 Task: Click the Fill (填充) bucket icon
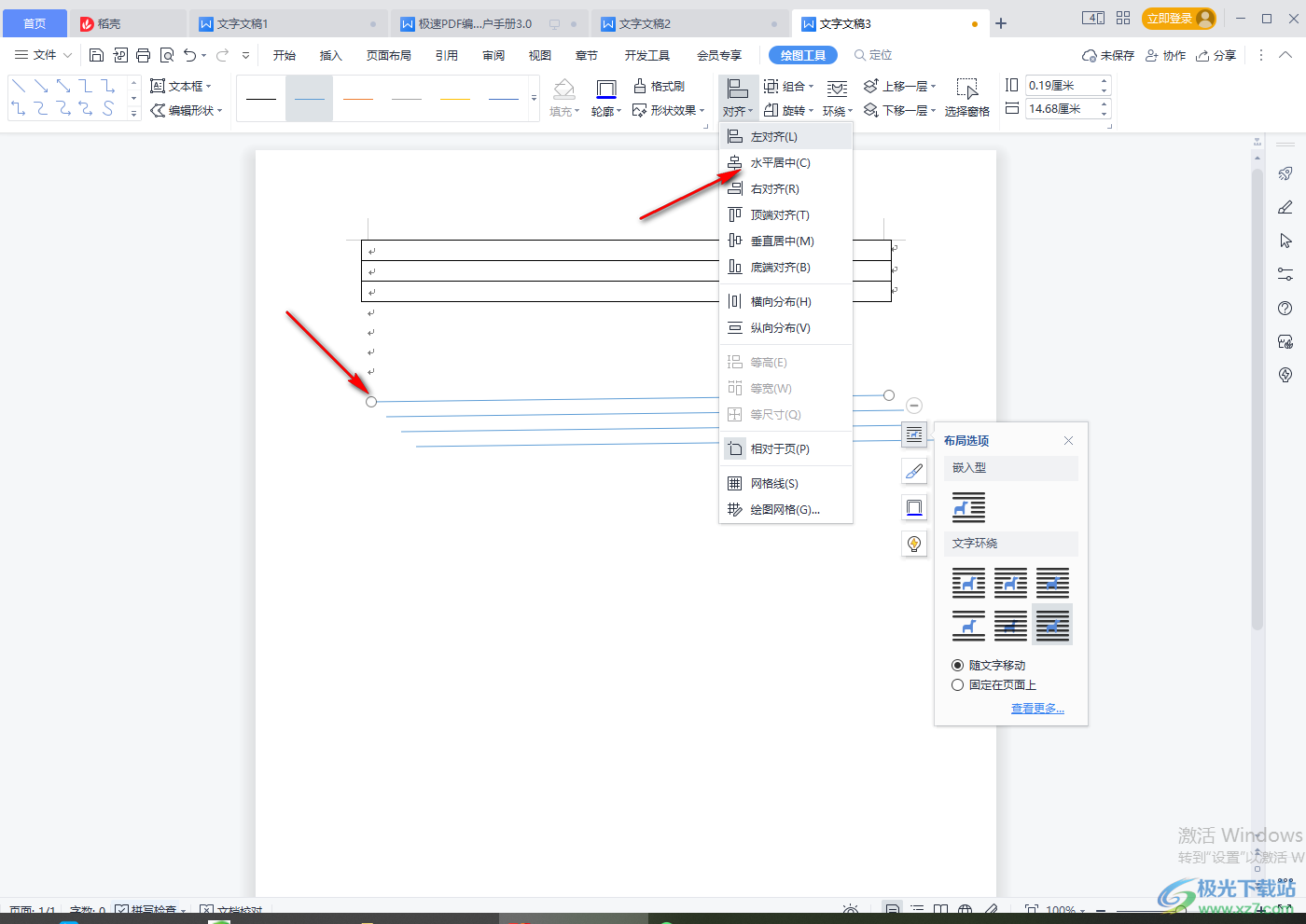point(563,90)
